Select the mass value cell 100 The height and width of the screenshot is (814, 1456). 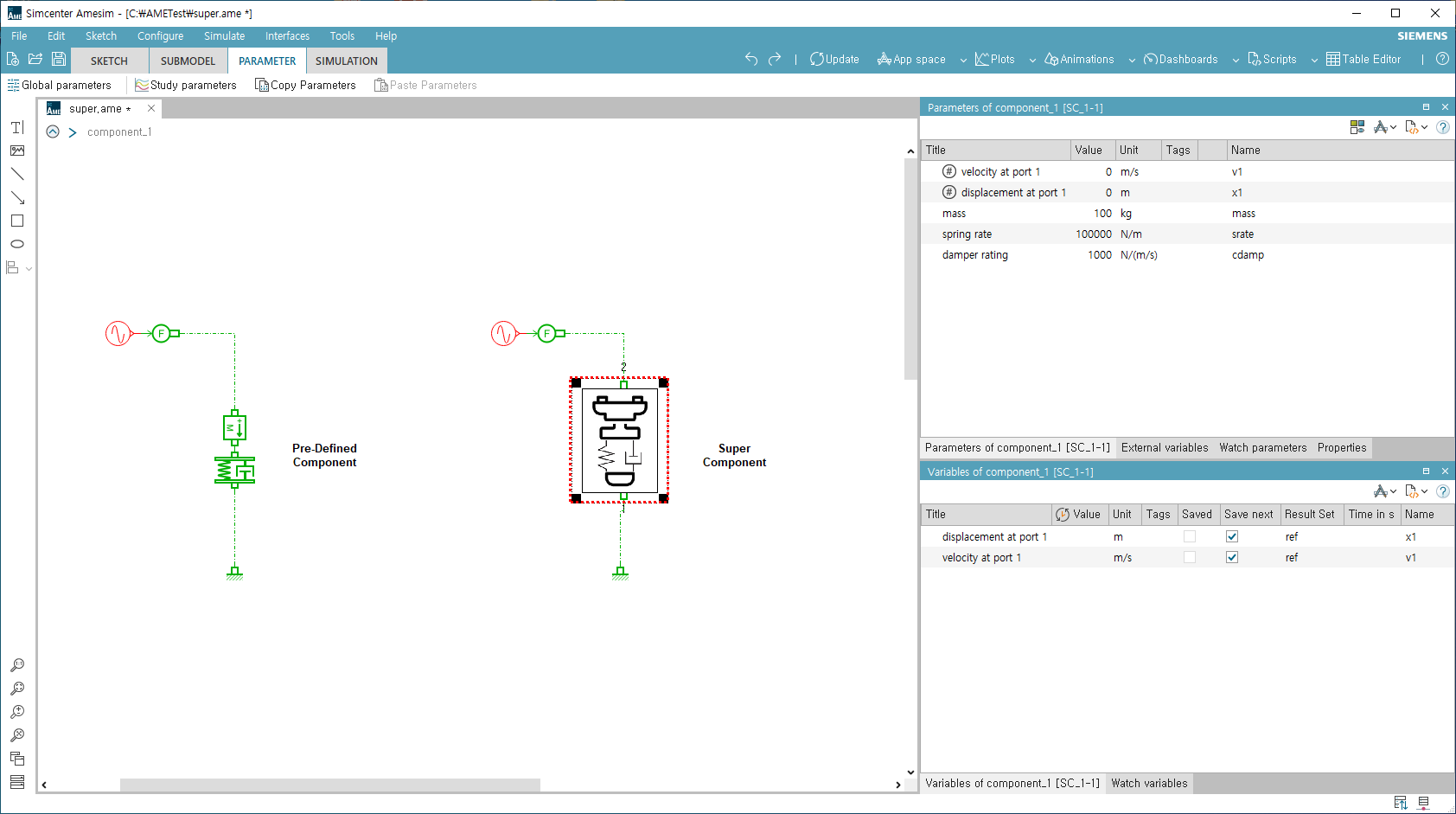pyautogui.click(x=1093, y=213)
